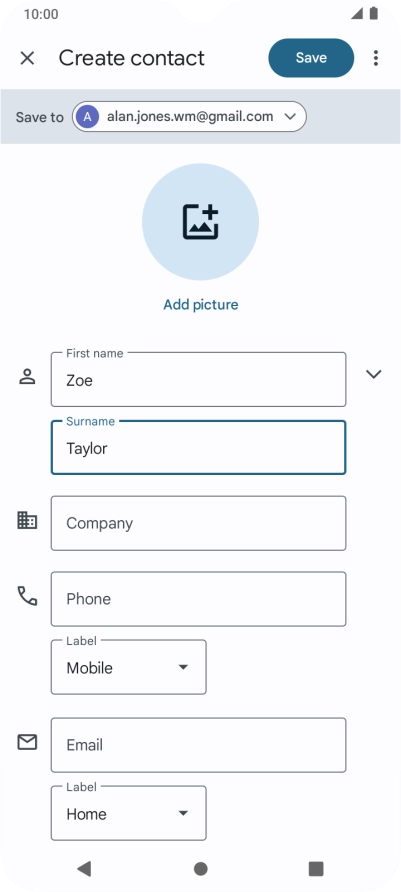Click the Company input field
The width and height of the screenshot is (401, 892).
coord(199,523)
